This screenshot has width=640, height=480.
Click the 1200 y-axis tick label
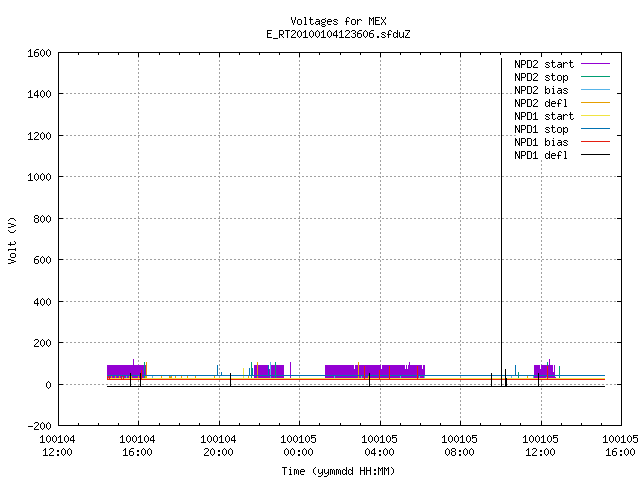point(39,136)
